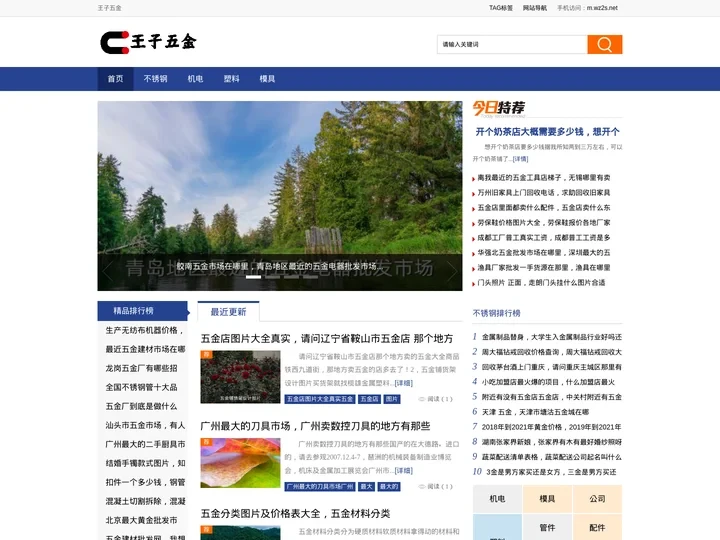720x540 pixels.
Task: Open ranking item 6 天津 五金
Action: [x=535, y=412]
